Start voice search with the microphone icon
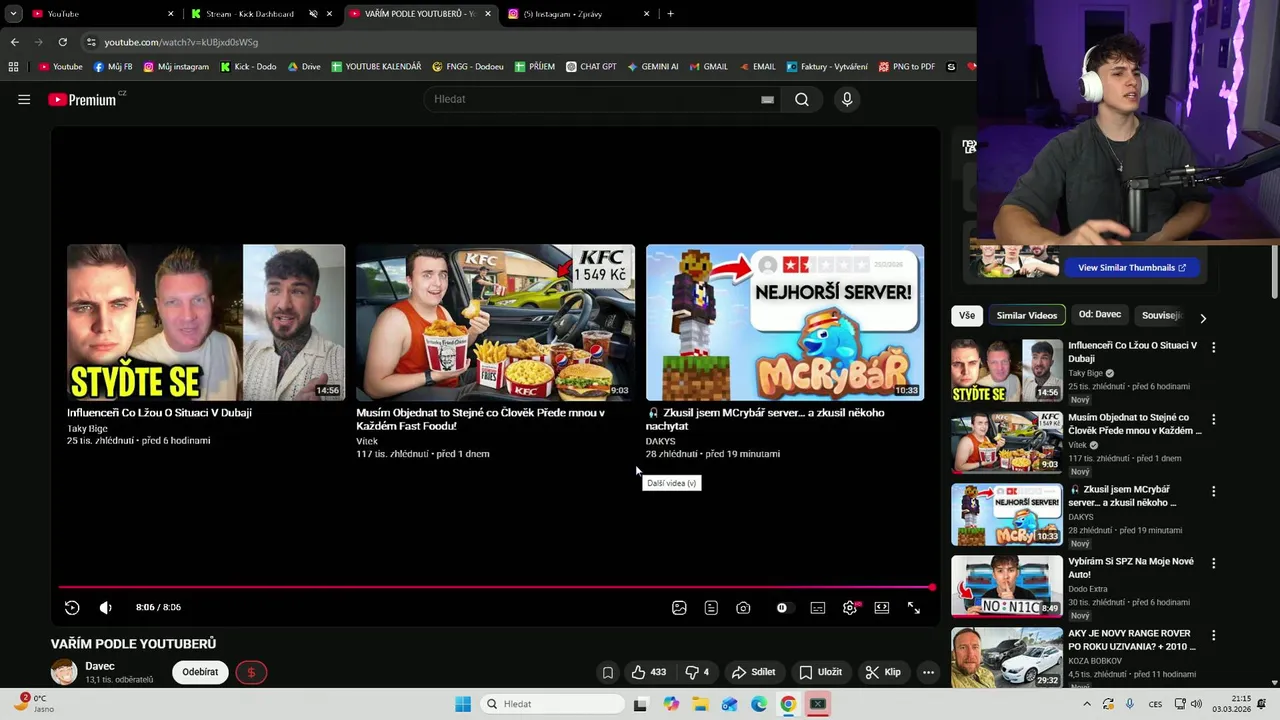The height and width of the screenshot is (720, 1280). pyautogui.click(x=847, y=99)
